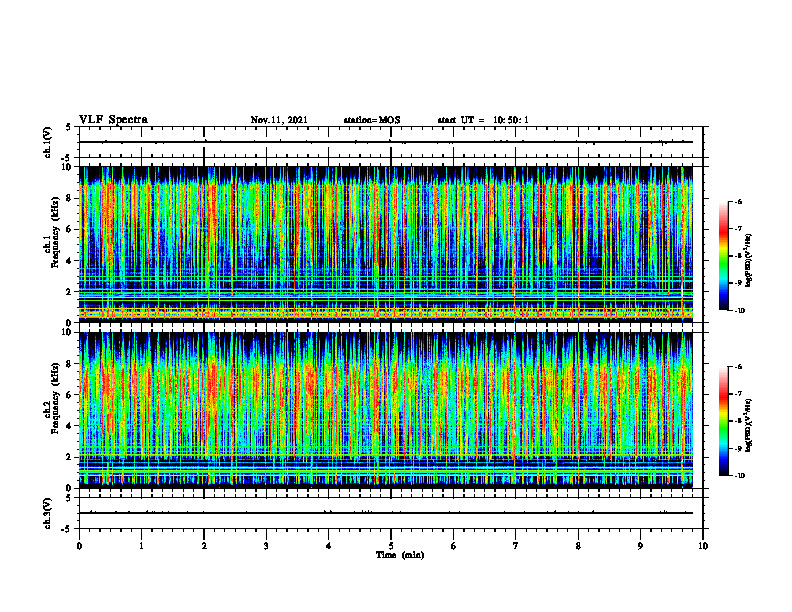
Task: Click the ch.2 frequency tick "4"
Action: [70, 426]
